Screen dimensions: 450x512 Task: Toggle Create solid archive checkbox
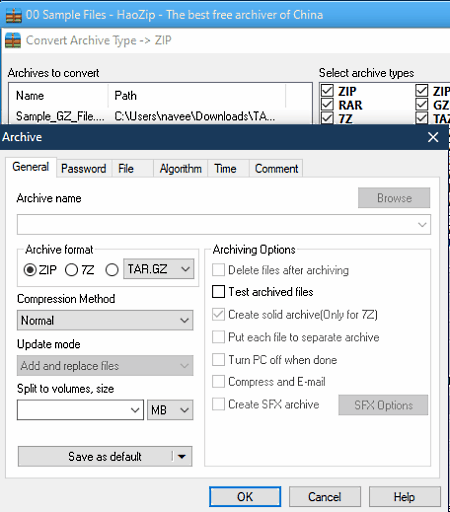pyautogui.click(x=218, y=315)
